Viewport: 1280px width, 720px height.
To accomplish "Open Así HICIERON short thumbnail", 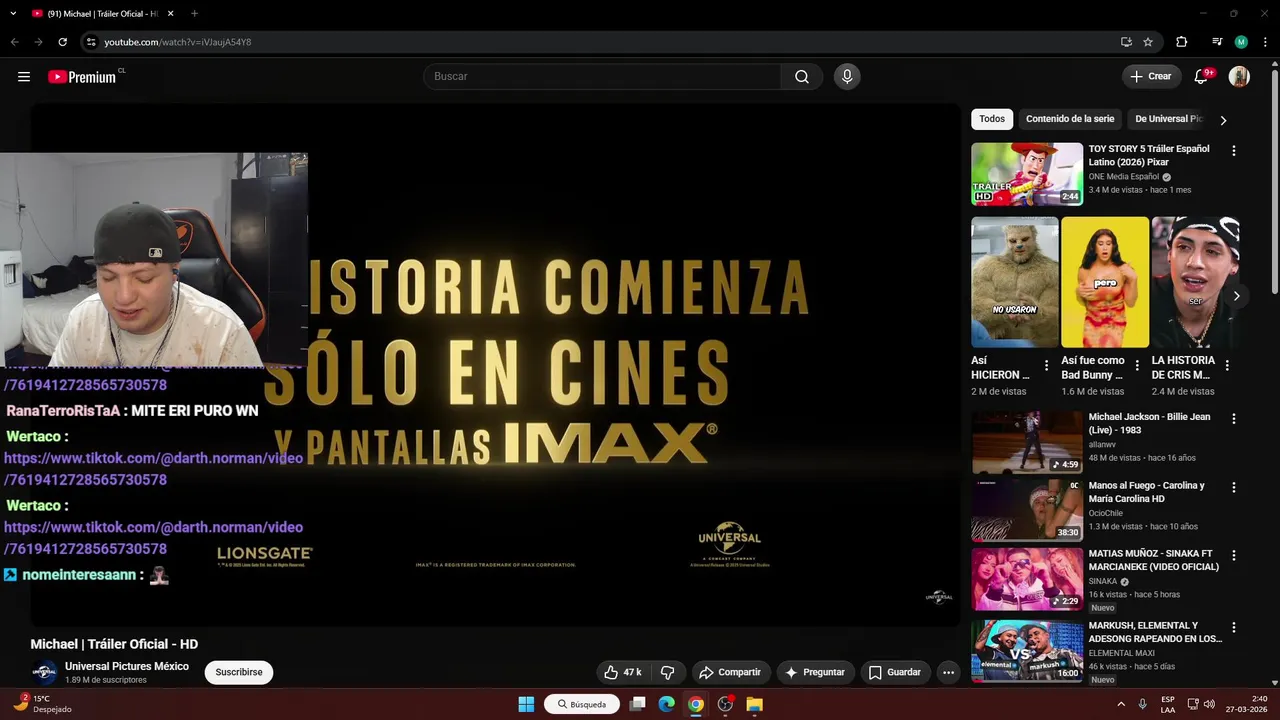I will (x=1014, y=282).
